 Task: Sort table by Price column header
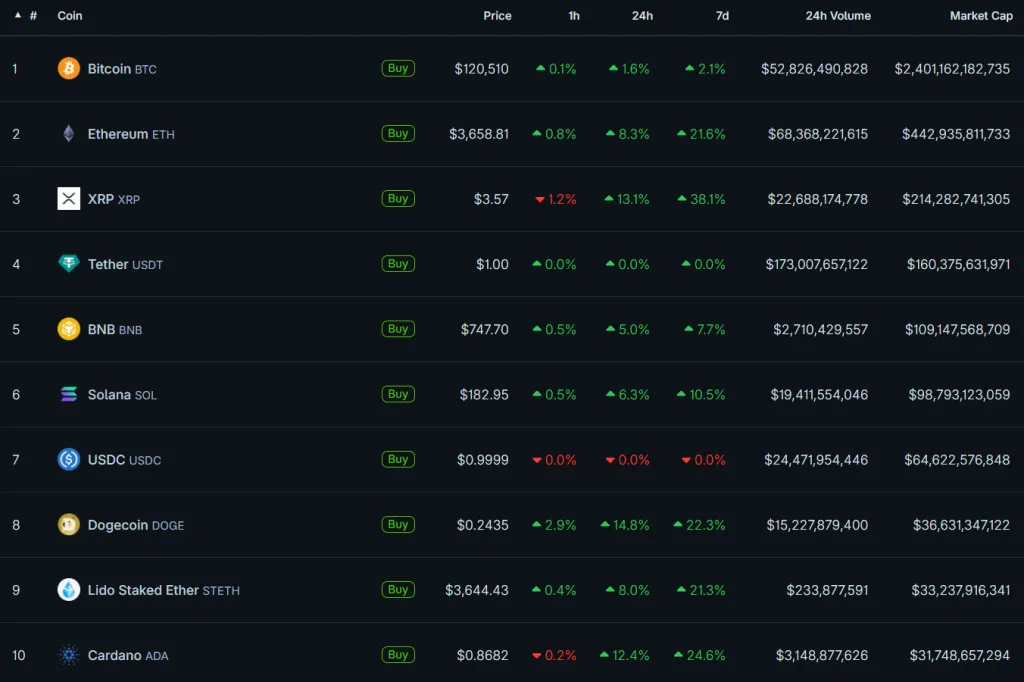[x=497, y=16]
